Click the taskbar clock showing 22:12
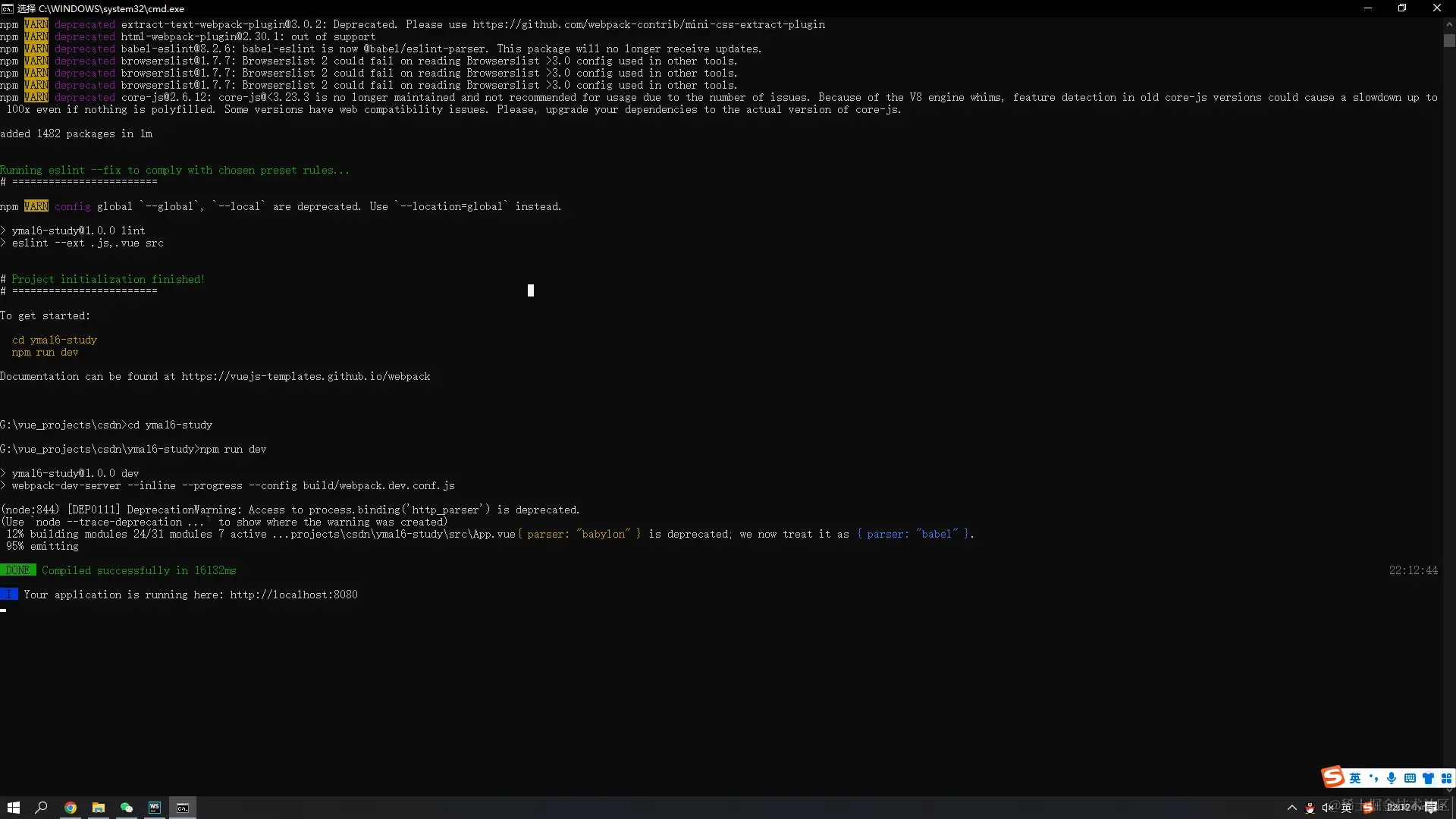1456x819 pixels. coord(1399,808)
